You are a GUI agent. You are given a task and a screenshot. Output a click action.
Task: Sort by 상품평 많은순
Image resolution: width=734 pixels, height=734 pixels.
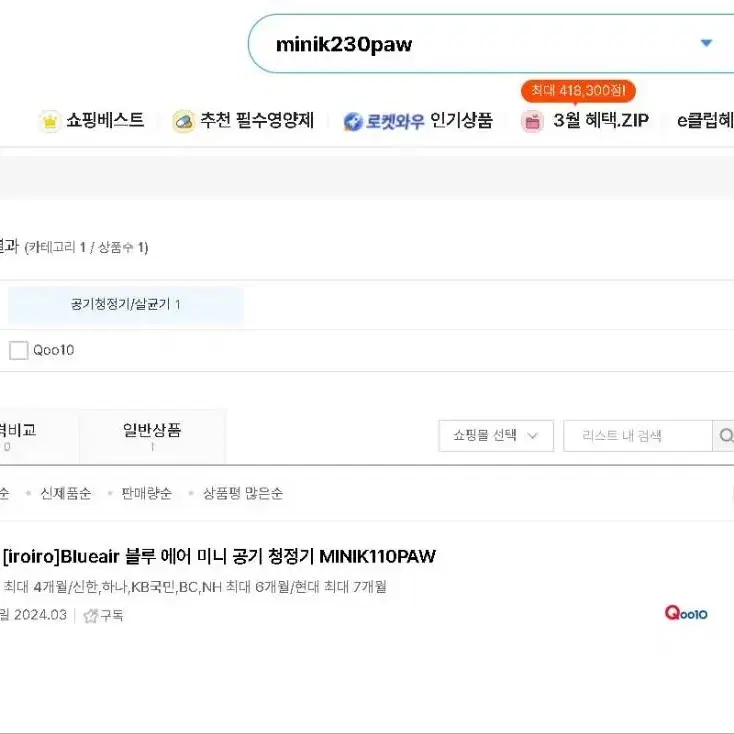[x=242, y=493]
